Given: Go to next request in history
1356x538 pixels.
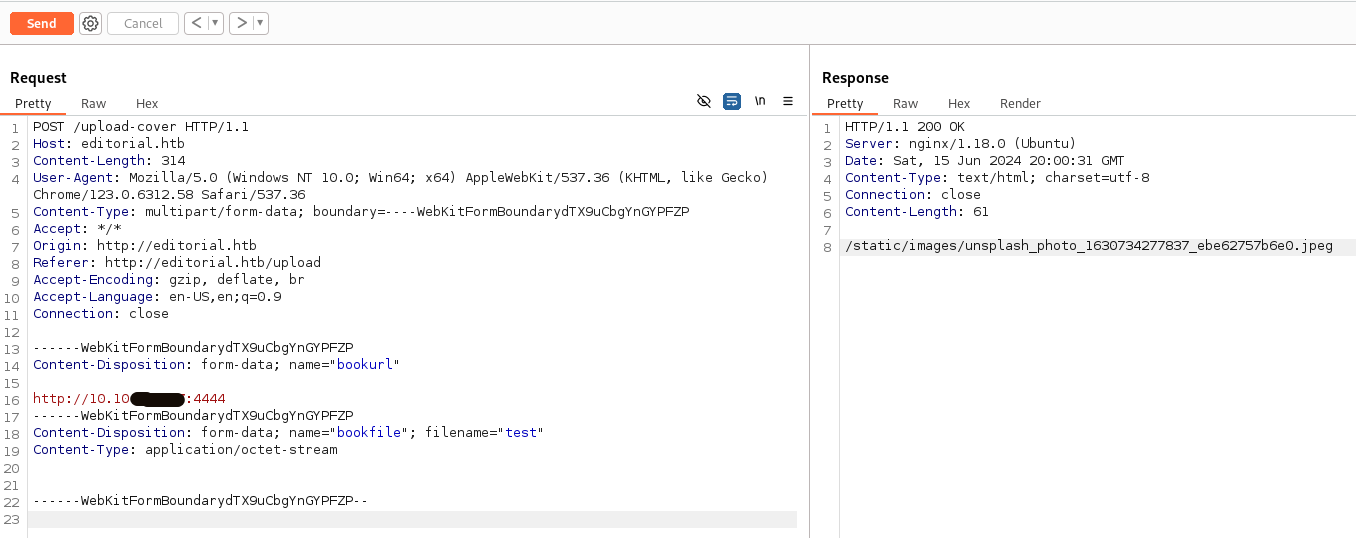Looking at the screenshot, I should [x=241, y=23].
